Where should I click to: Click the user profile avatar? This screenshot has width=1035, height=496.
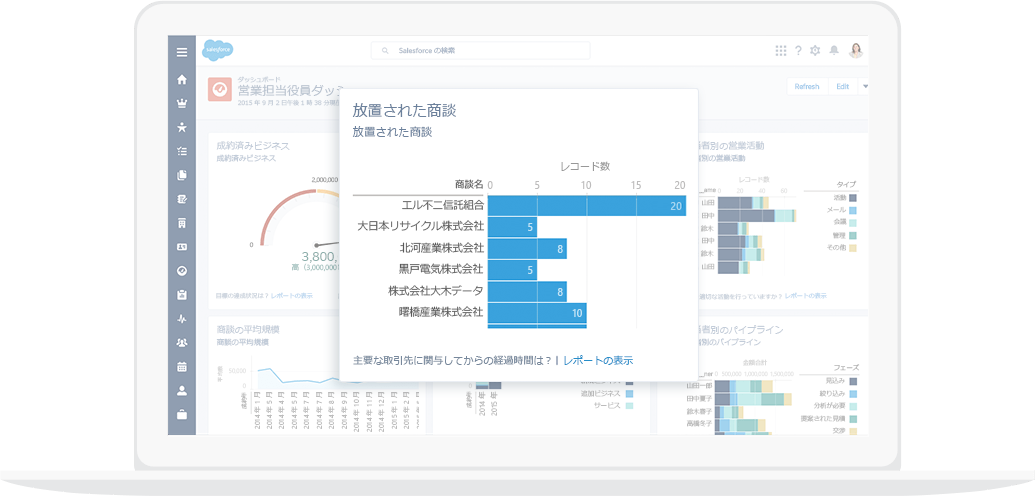click(x=856, y=51)
